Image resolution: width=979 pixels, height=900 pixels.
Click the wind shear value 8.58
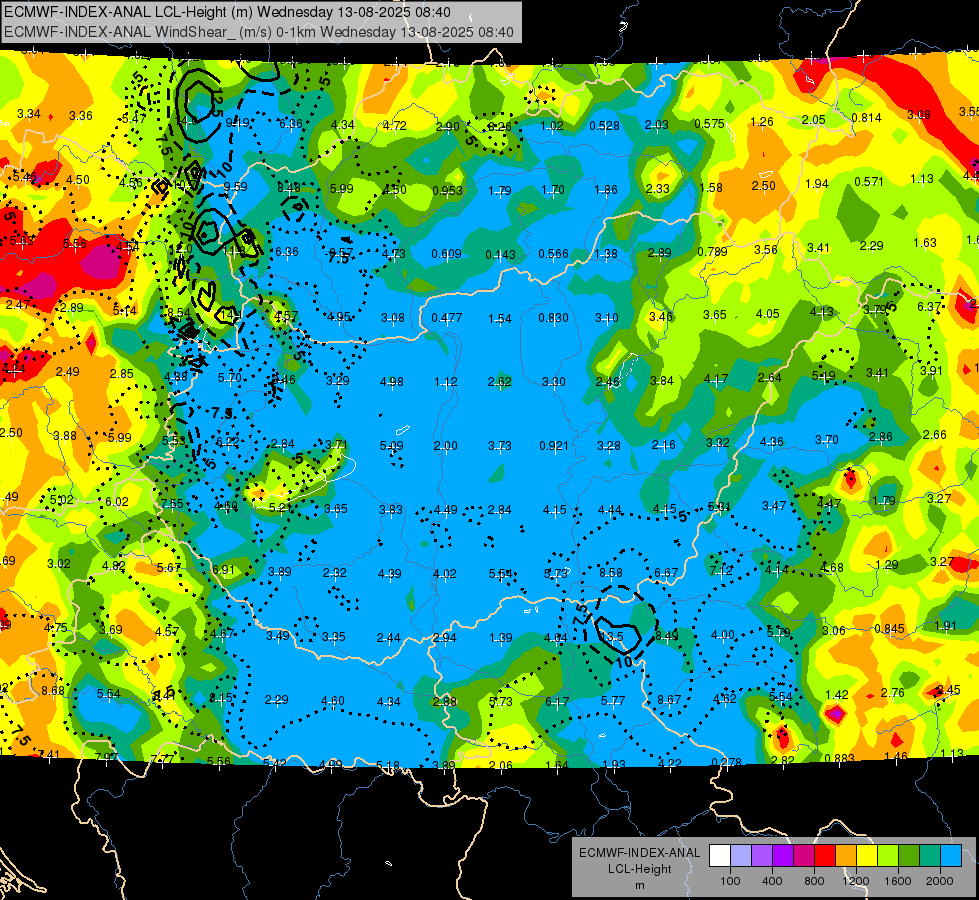(611, 572)
